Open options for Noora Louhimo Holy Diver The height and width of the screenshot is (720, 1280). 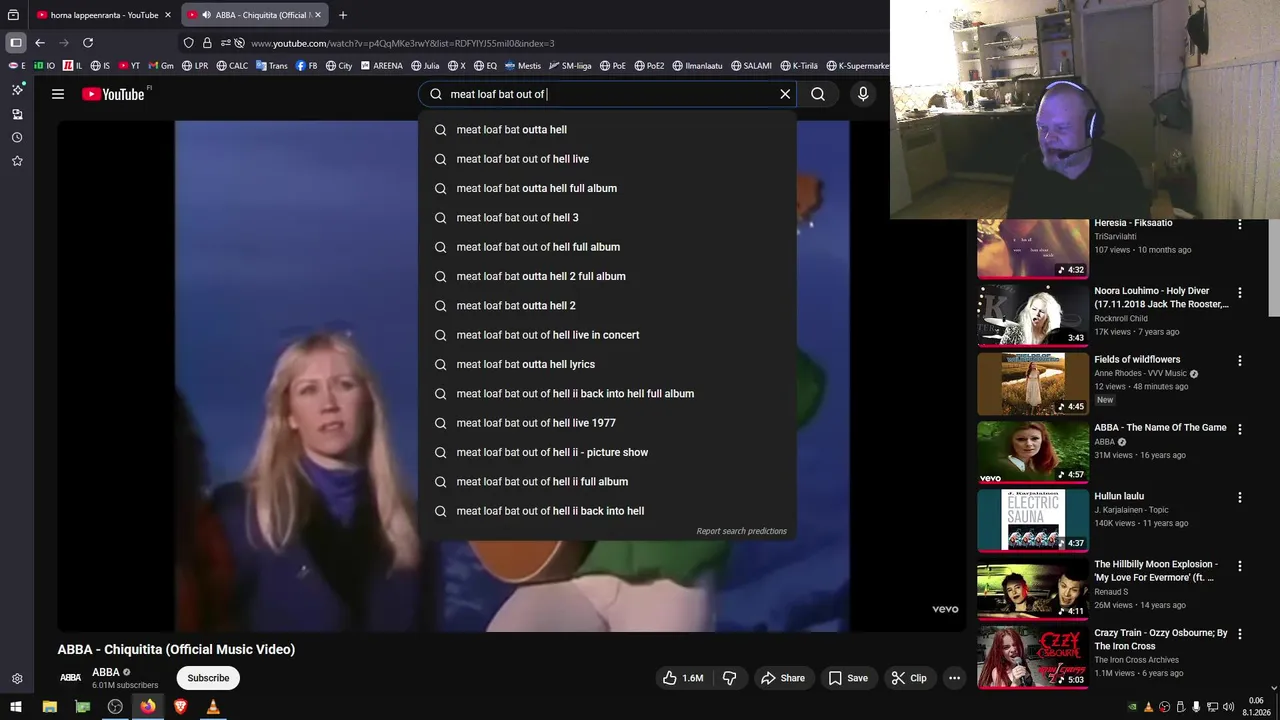pyautogui.click(x=1240, y=292)
